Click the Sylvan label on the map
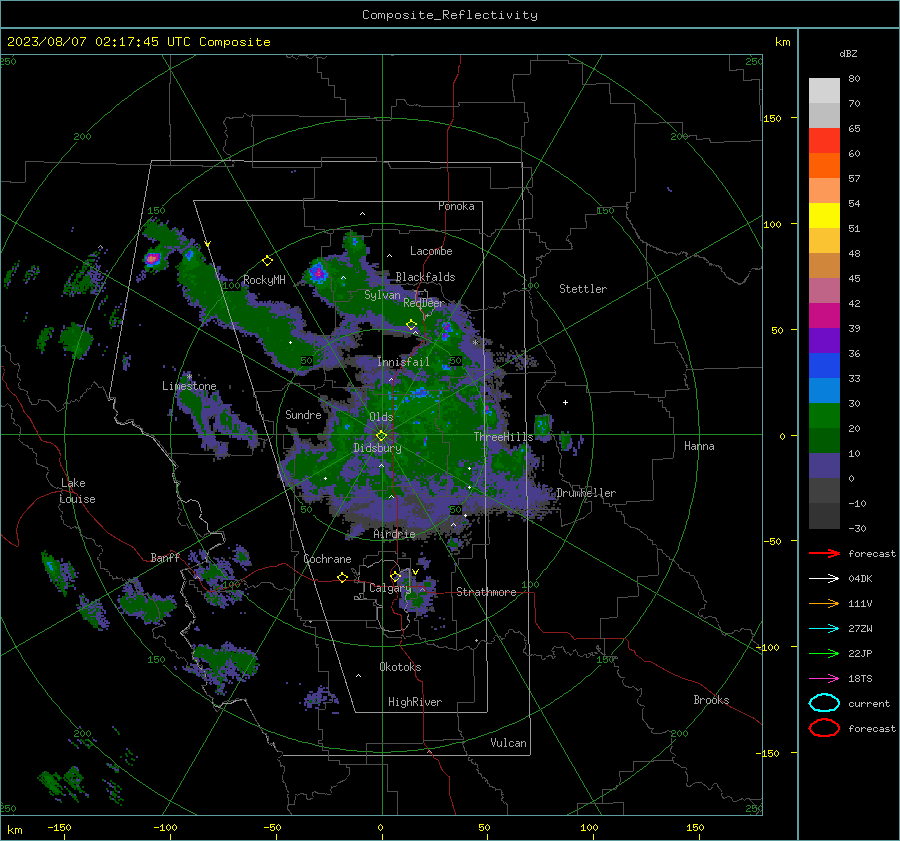 382,295
